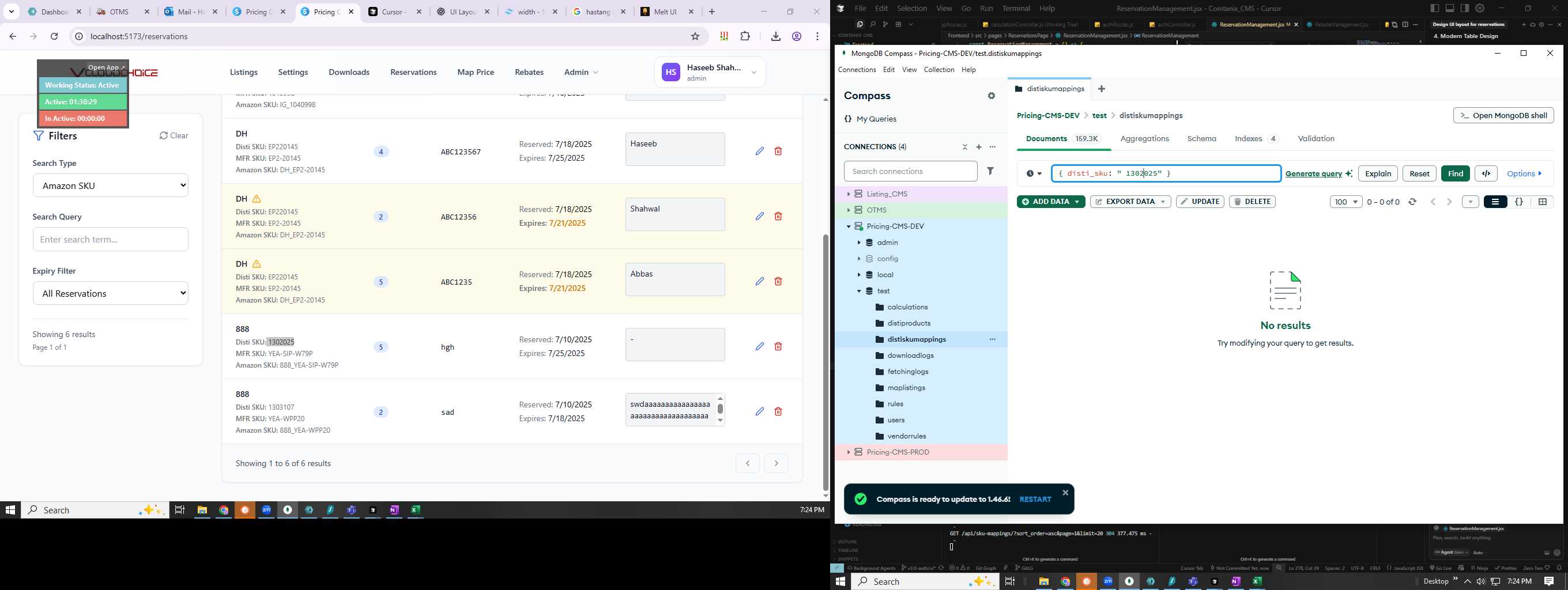
Task: Open the distiskumappings collection ellipsis menu
Action: tap(993, 339)
